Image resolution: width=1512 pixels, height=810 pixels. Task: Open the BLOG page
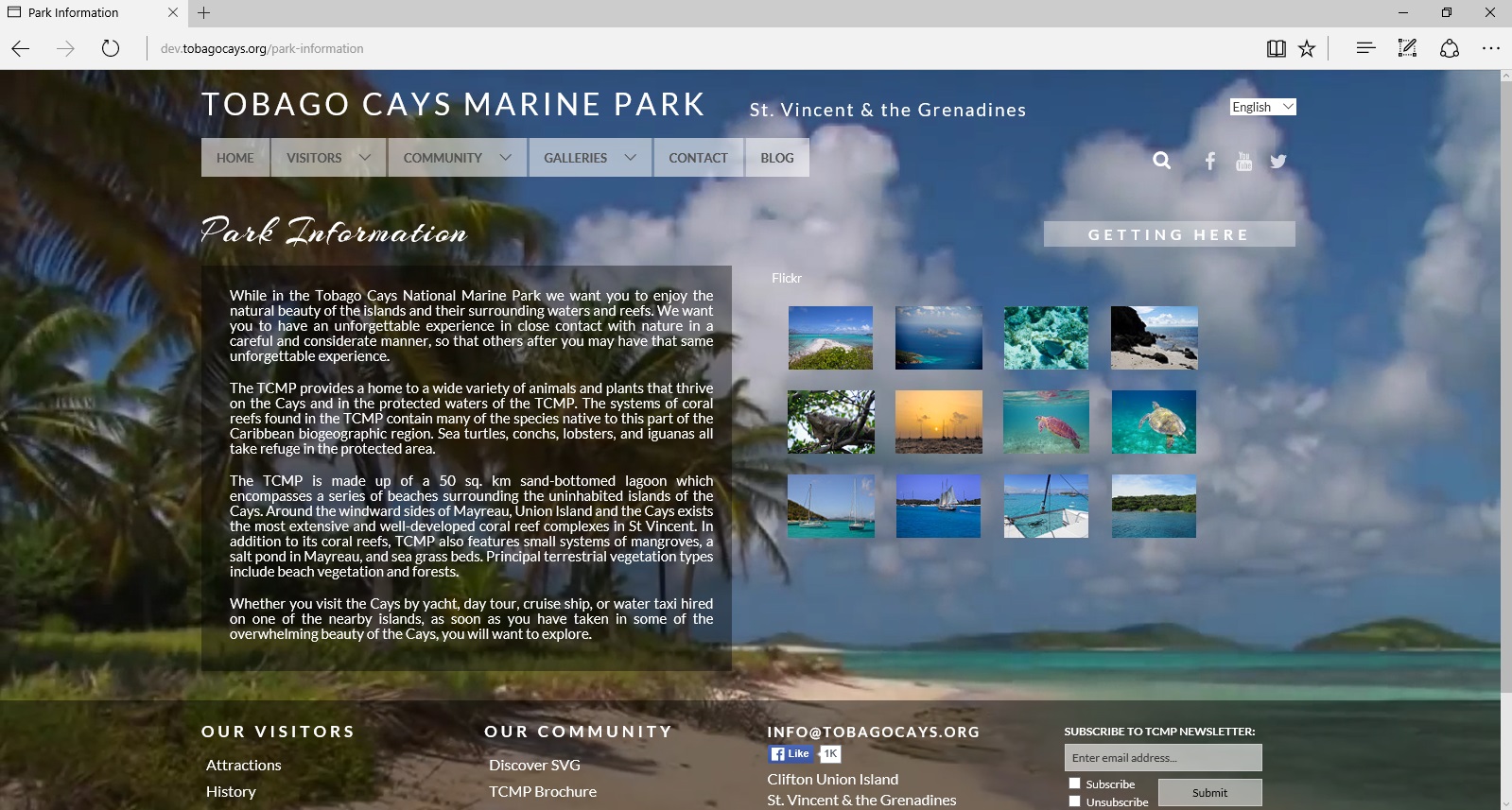[777, 158]
